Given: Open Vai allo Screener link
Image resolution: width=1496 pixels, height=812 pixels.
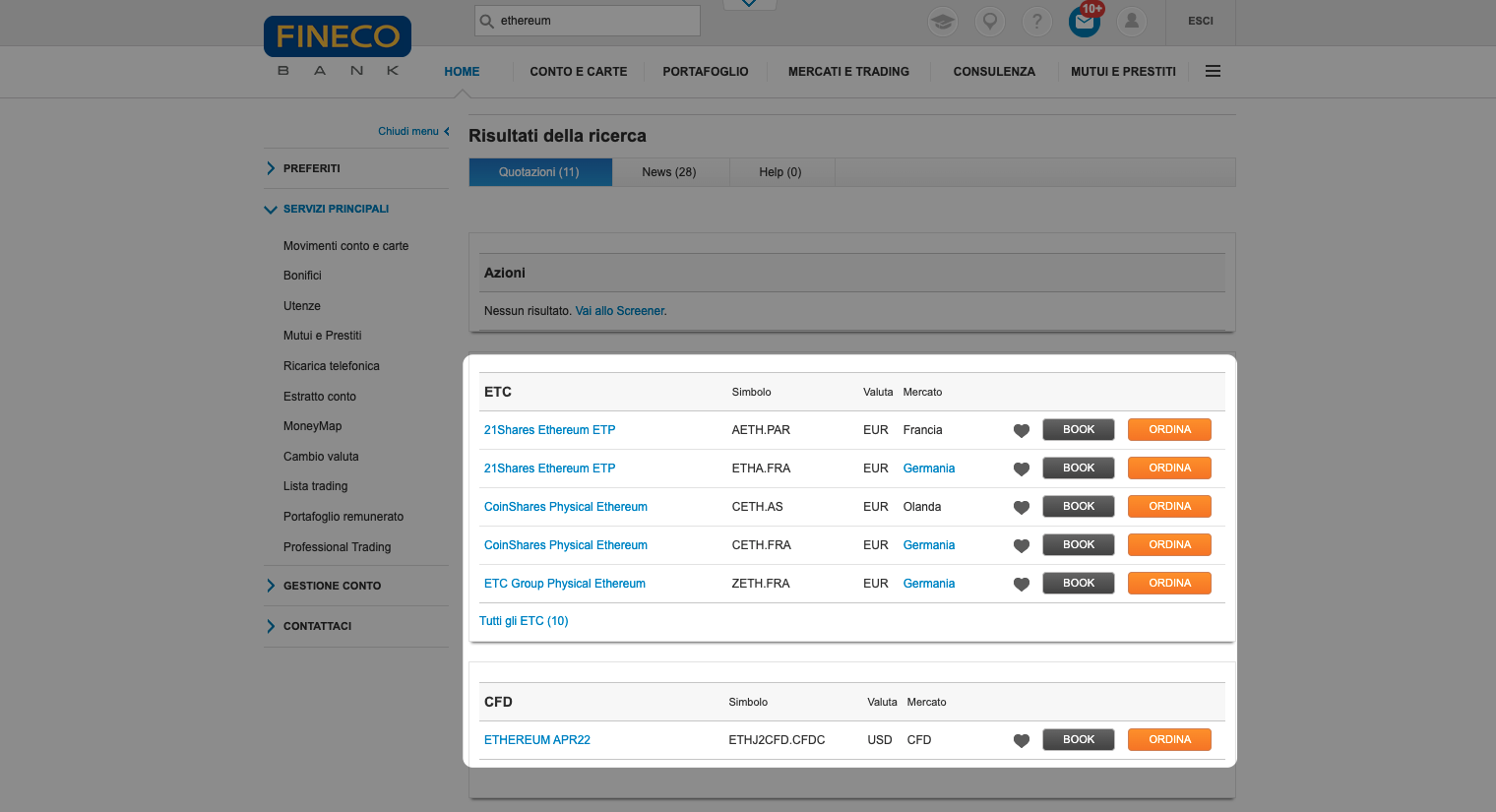Looking at the screenshot, I should pyautogui.click(x=620, y=311).
